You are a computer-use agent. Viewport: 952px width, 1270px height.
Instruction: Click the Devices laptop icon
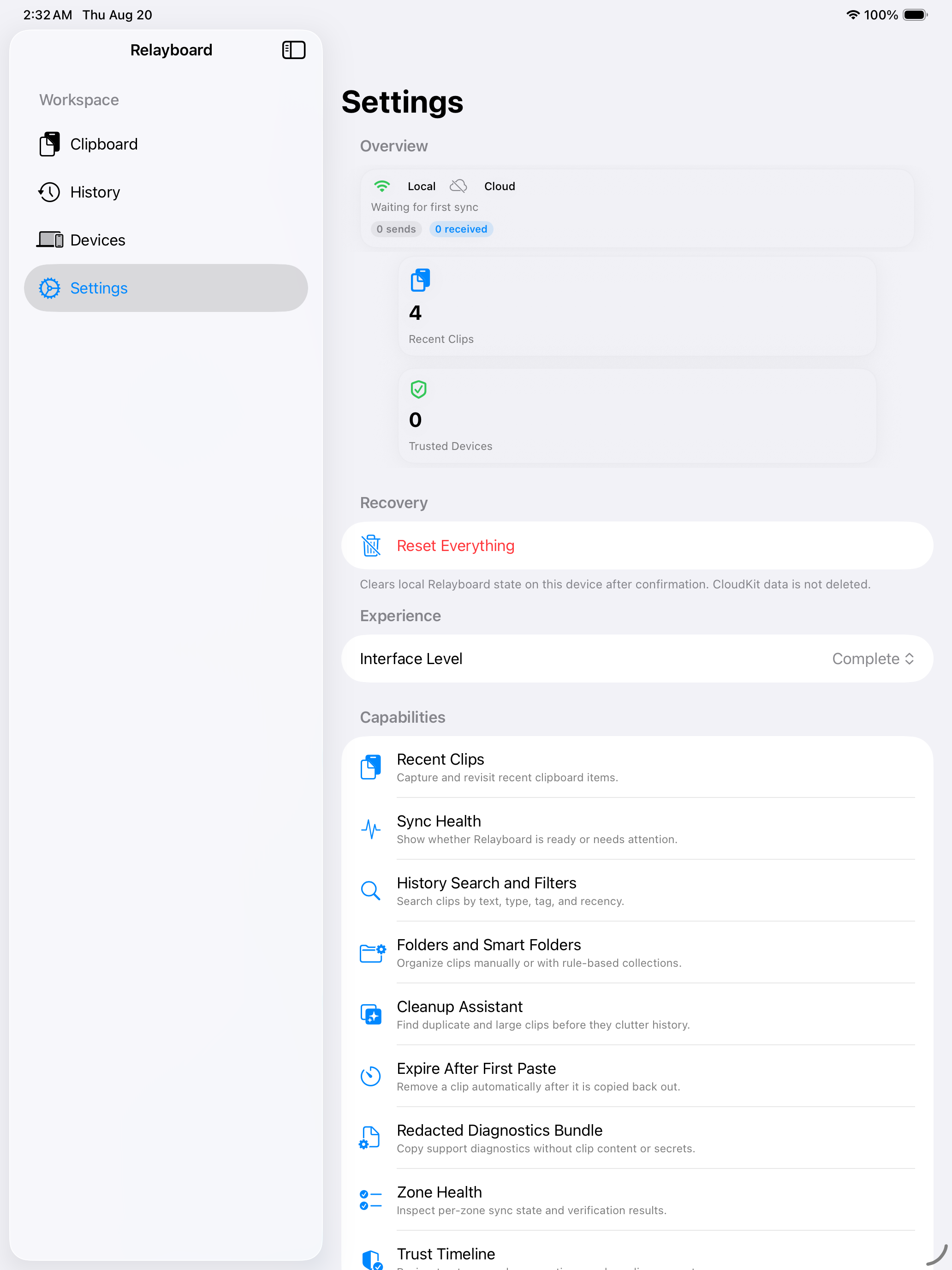50,240
